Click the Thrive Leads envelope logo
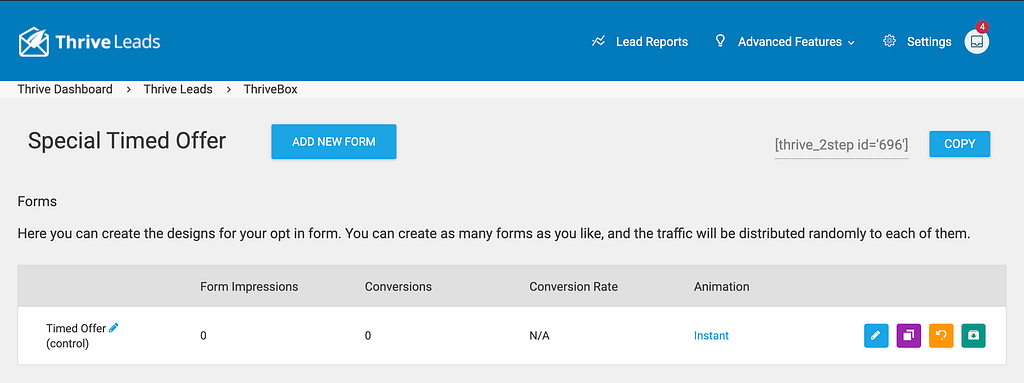The width and height of the screenshot is (1024, 383). [34, 42]
